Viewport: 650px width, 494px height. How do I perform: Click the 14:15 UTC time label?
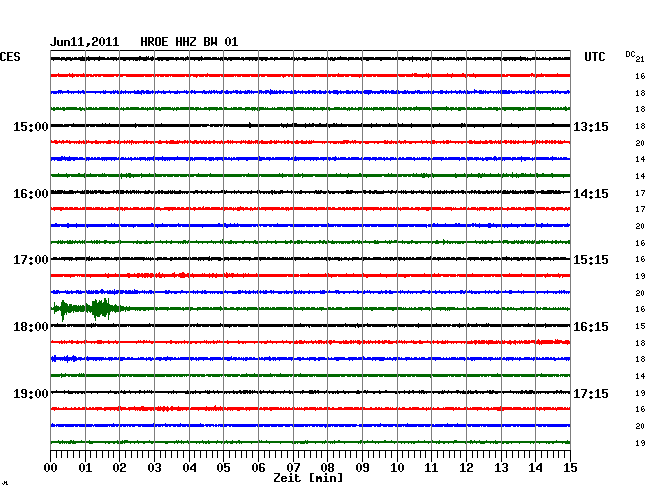[x=591, y=194]
